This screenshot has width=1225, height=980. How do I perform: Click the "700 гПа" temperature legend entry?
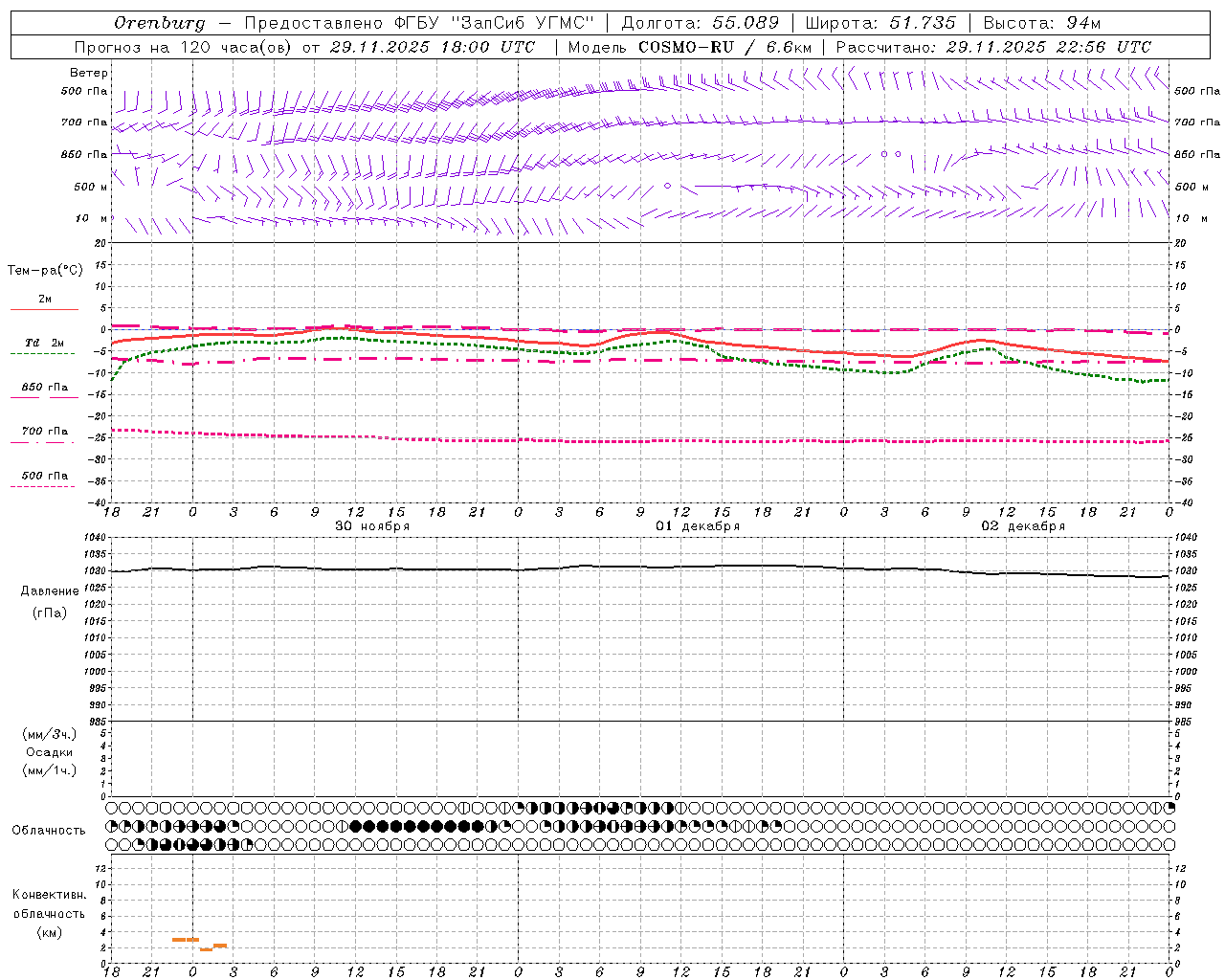(44, 434)
